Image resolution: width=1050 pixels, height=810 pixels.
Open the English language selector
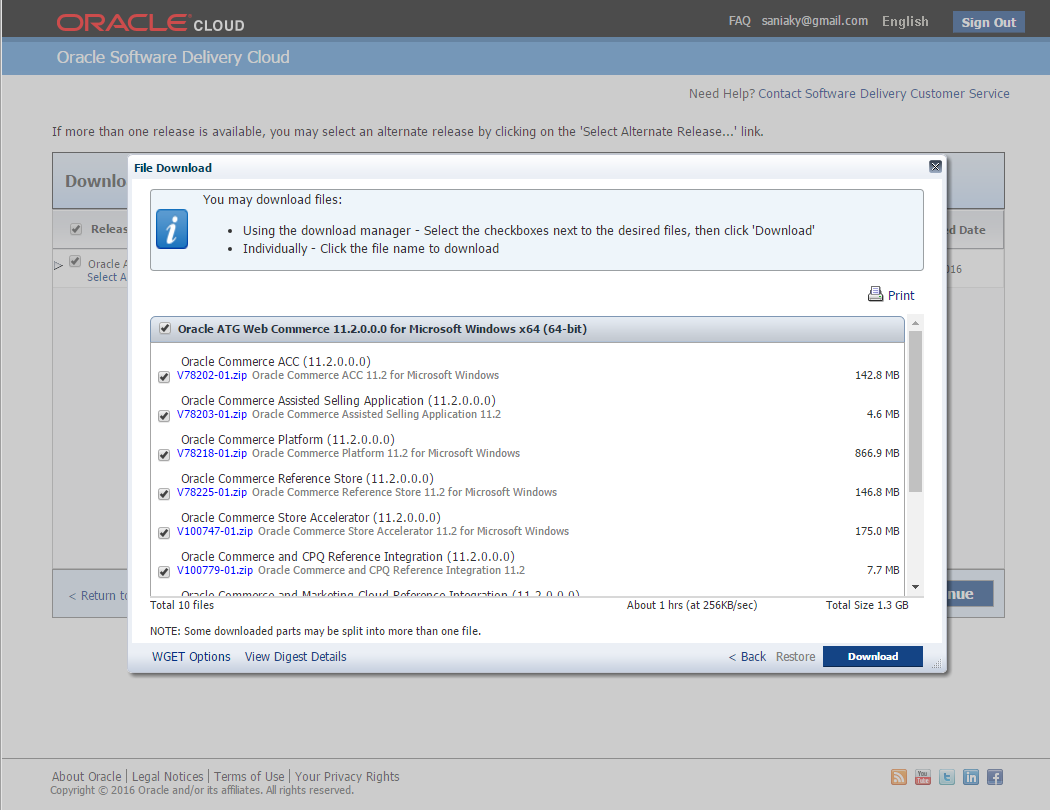905,21
